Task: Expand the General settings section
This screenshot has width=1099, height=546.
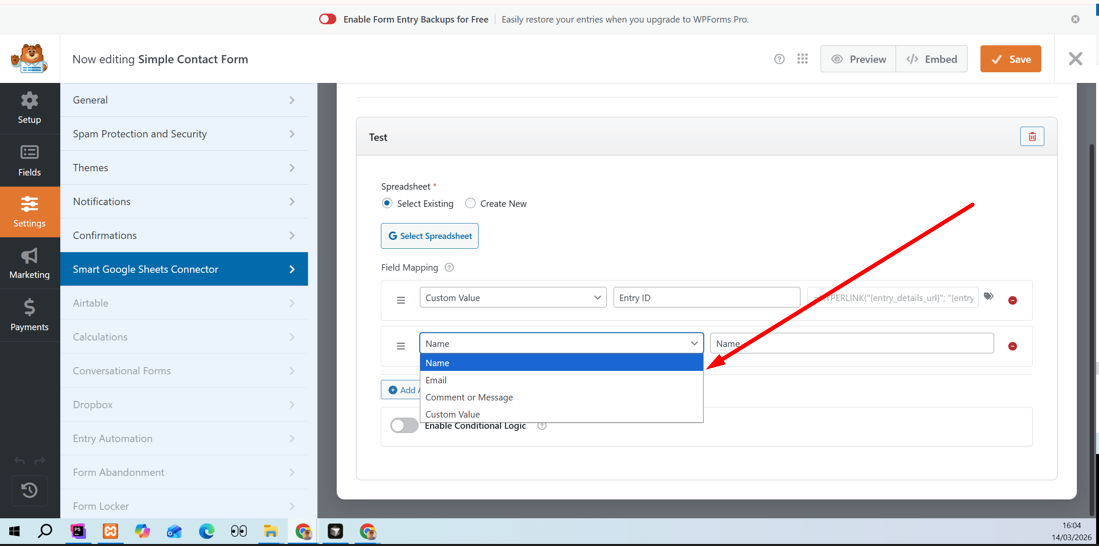Action: (x=184, y=100)
